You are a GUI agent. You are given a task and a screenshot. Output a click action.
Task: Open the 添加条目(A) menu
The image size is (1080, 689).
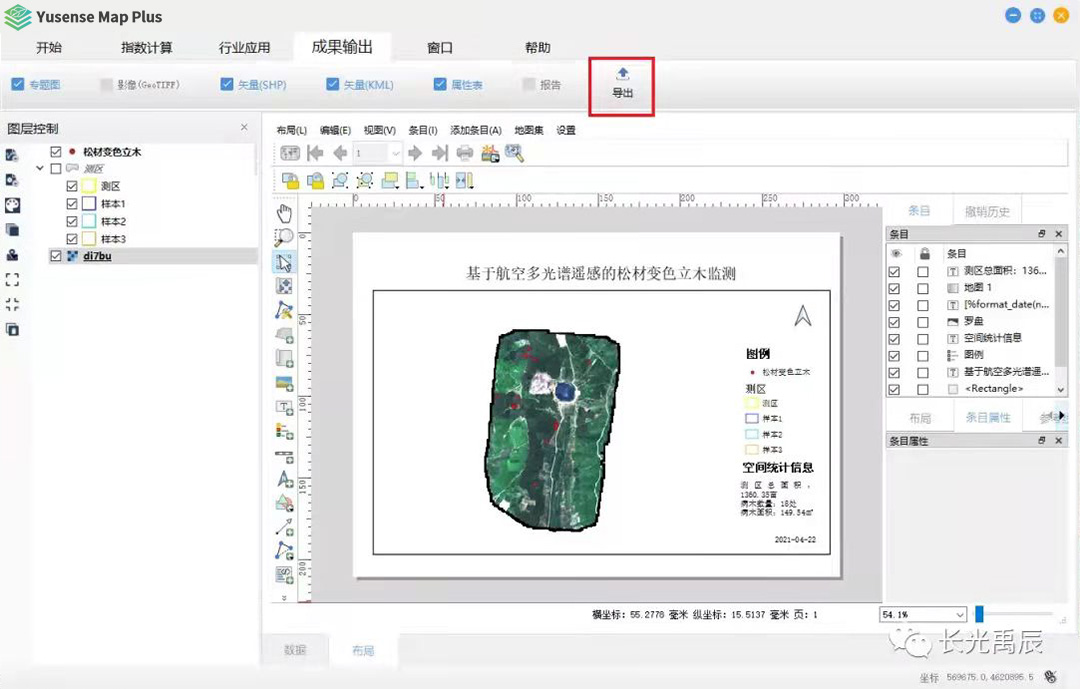click(476, 130)
